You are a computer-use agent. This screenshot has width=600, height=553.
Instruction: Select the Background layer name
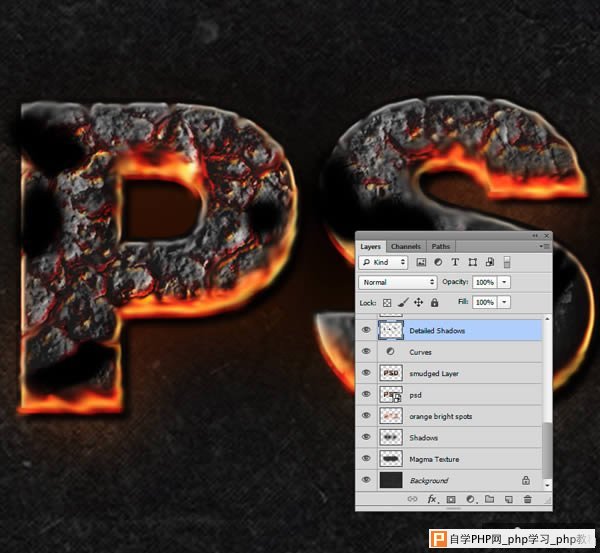click(x=429, y=481)
